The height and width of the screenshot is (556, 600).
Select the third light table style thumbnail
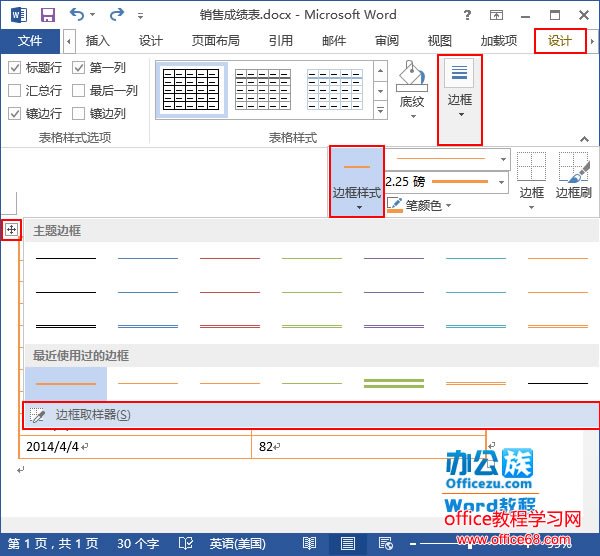[335, 90]
